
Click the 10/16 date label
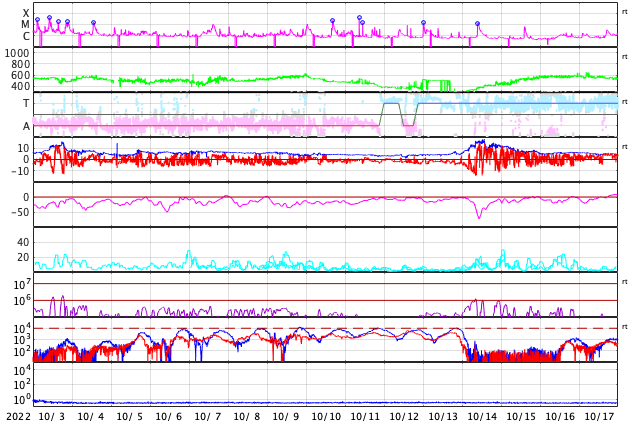point(560,416)
